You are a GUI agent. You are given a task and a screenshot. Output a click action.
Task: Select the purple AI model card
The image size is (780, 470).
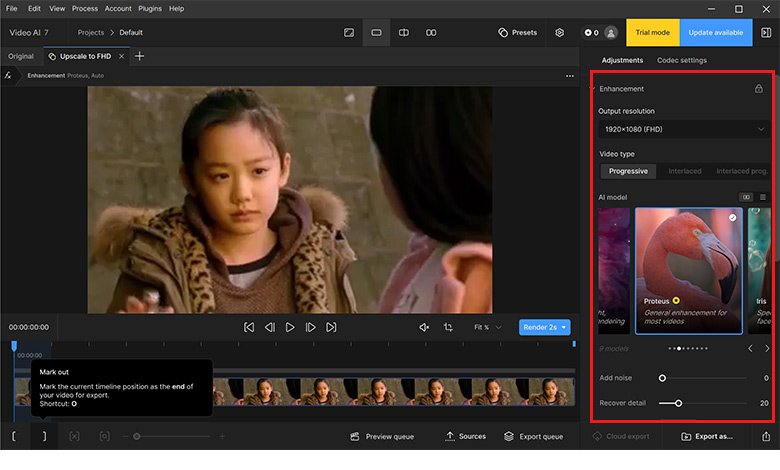614,271
